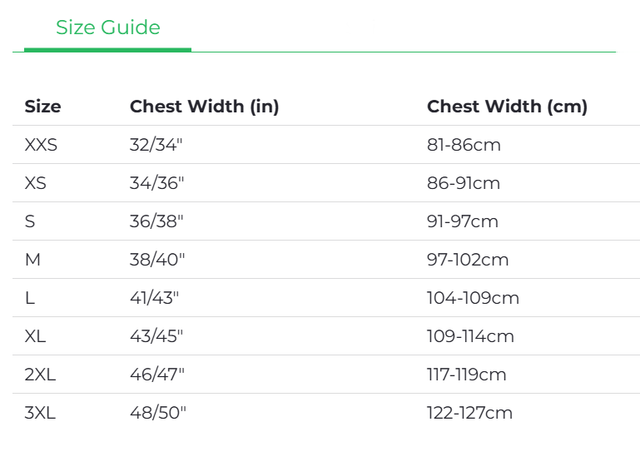Click the Chest Width (in) header
This screenshot has height=452, width=640.
204,106
